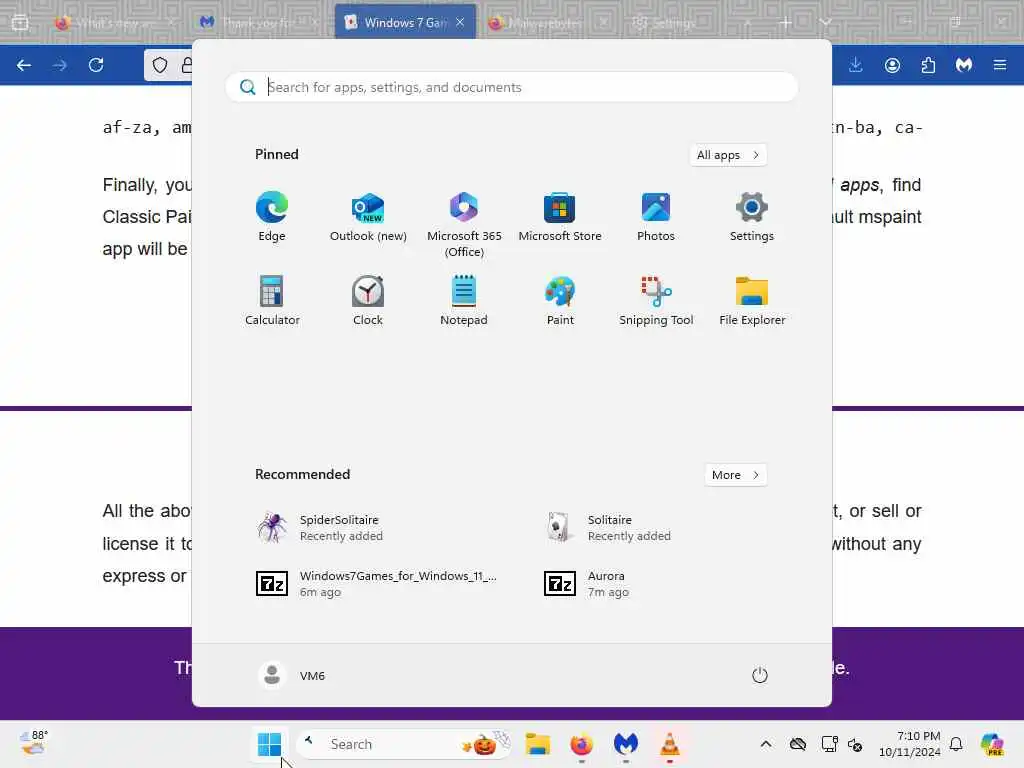Show hidden system tray icons

point(766,744)
